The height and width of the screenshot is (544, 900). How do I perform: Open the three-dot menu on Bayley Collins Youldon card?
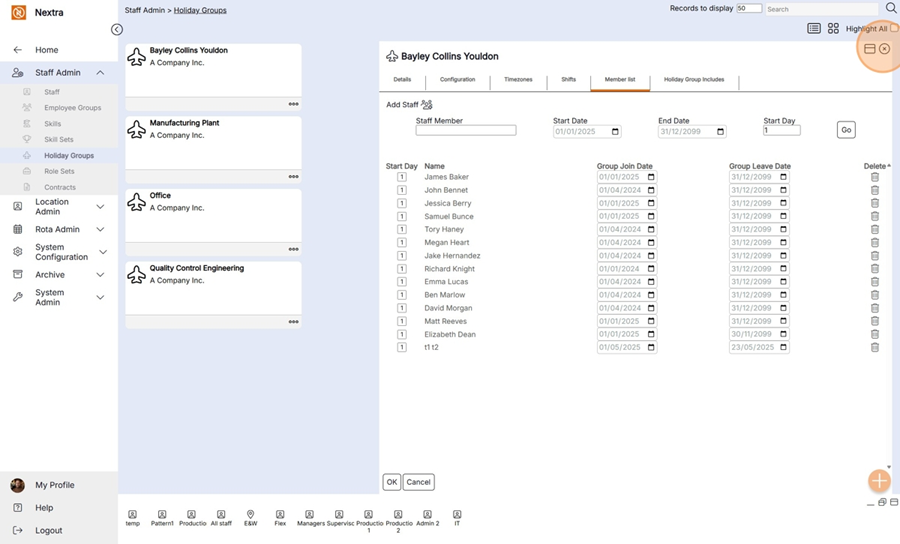pyautogui.click(x=293, y=104)
